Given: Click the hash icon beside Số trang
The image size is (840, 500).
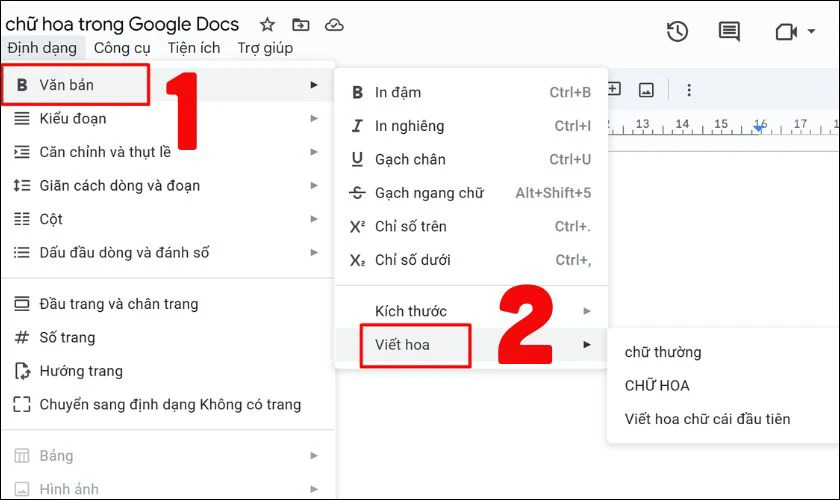Looking at the screenshot, I should point(22,338).
